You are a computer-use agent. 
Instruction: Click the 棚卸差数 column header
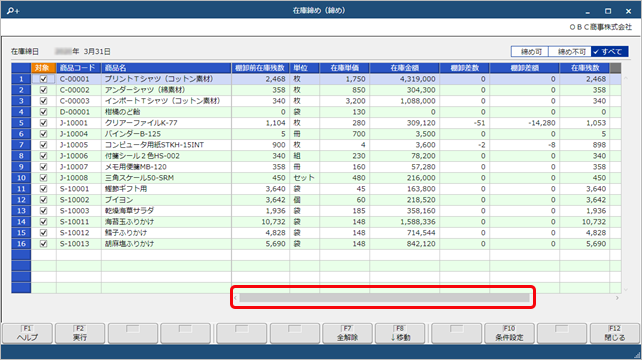[464, 68]
